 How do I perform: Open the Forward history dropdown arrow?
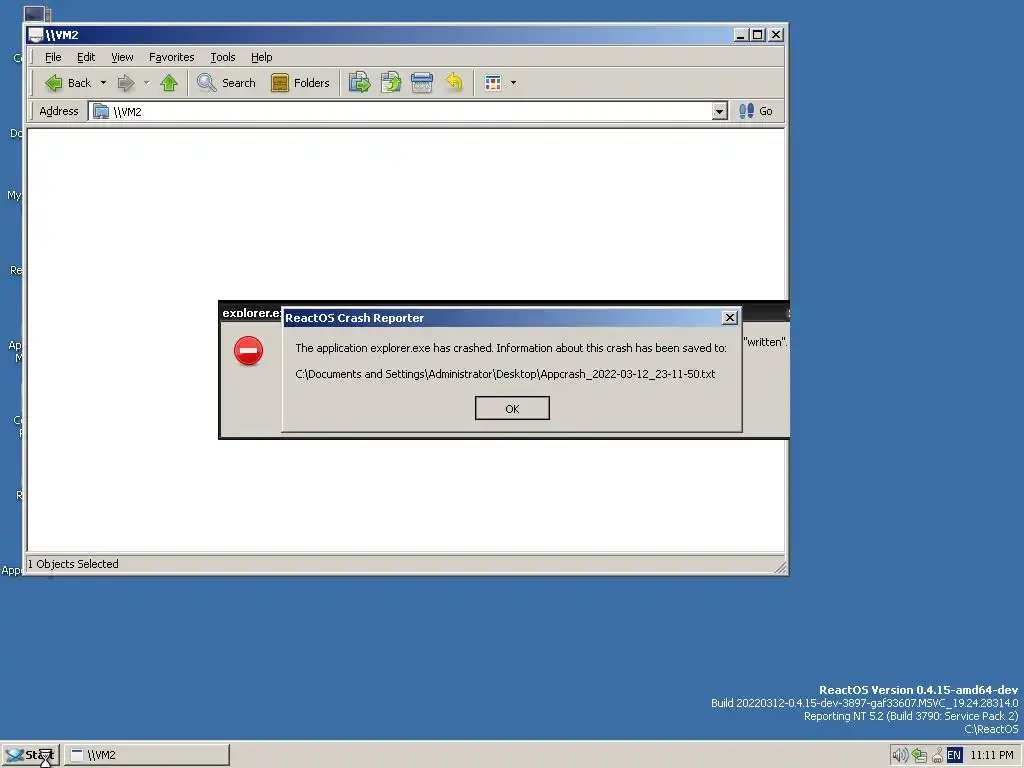tap(146, 83)
